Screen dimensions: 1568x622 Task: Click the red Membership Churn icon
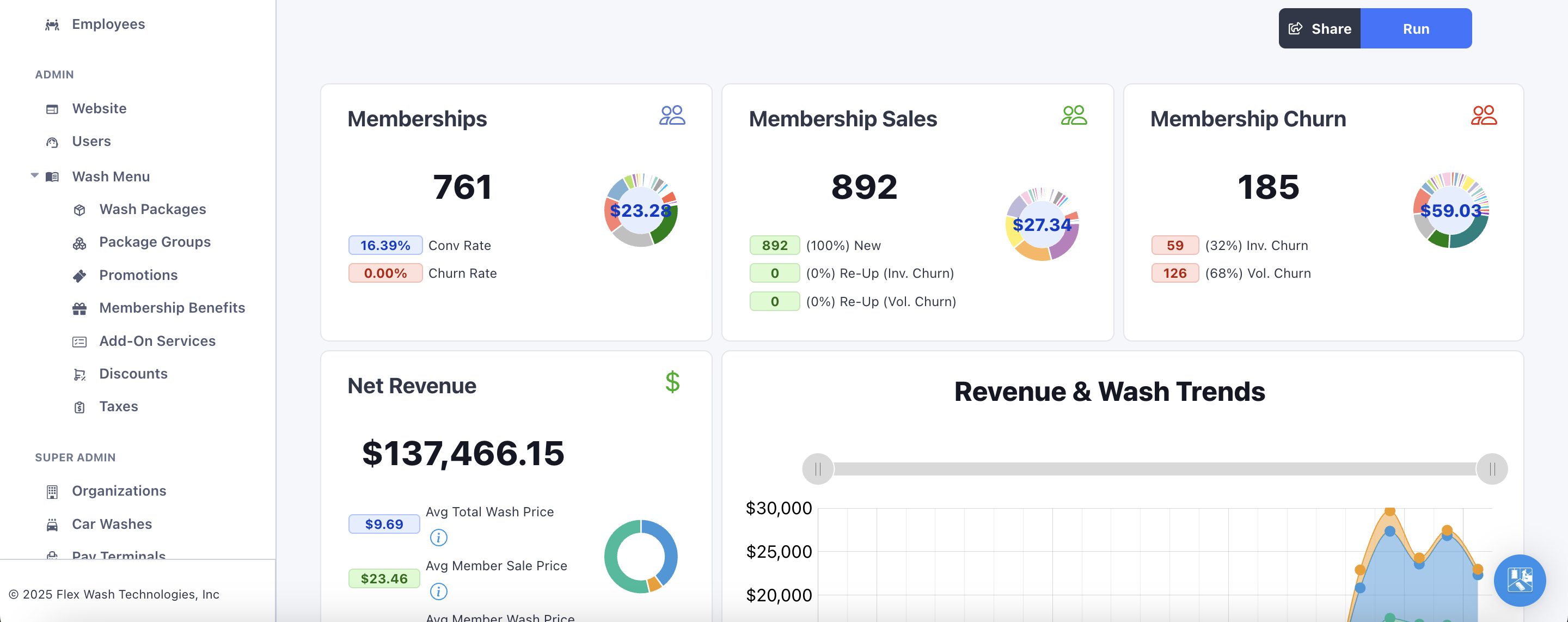point(1484,115)
